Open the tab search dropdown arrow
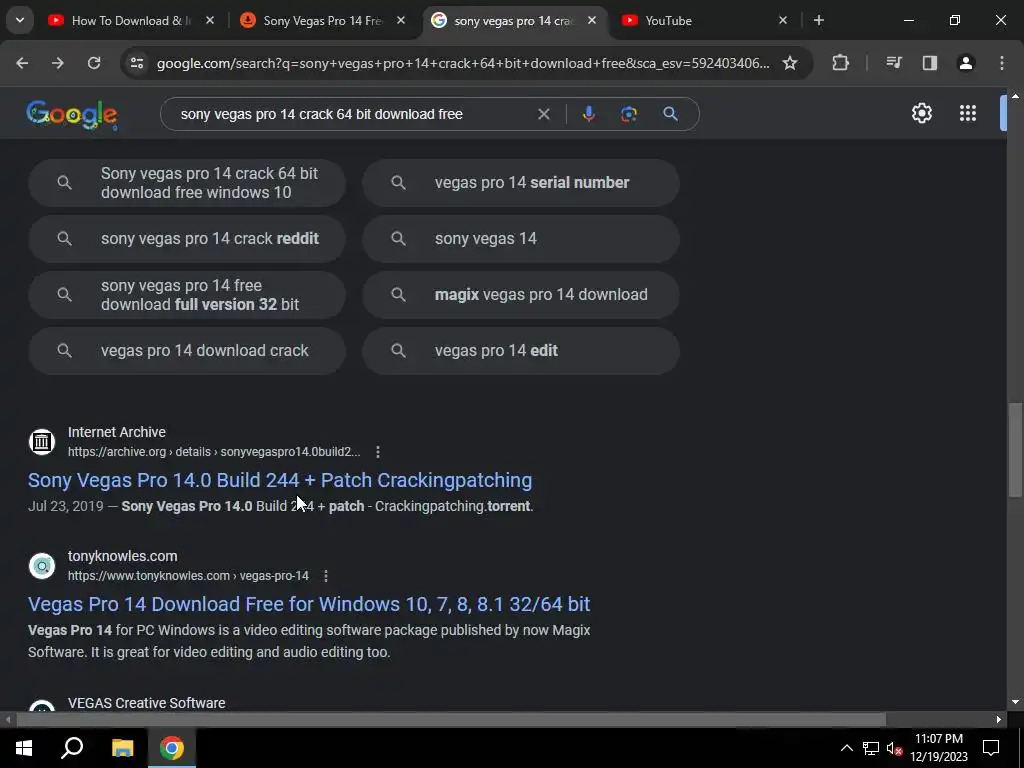1024x768 pixels. [x=20, y=20]
